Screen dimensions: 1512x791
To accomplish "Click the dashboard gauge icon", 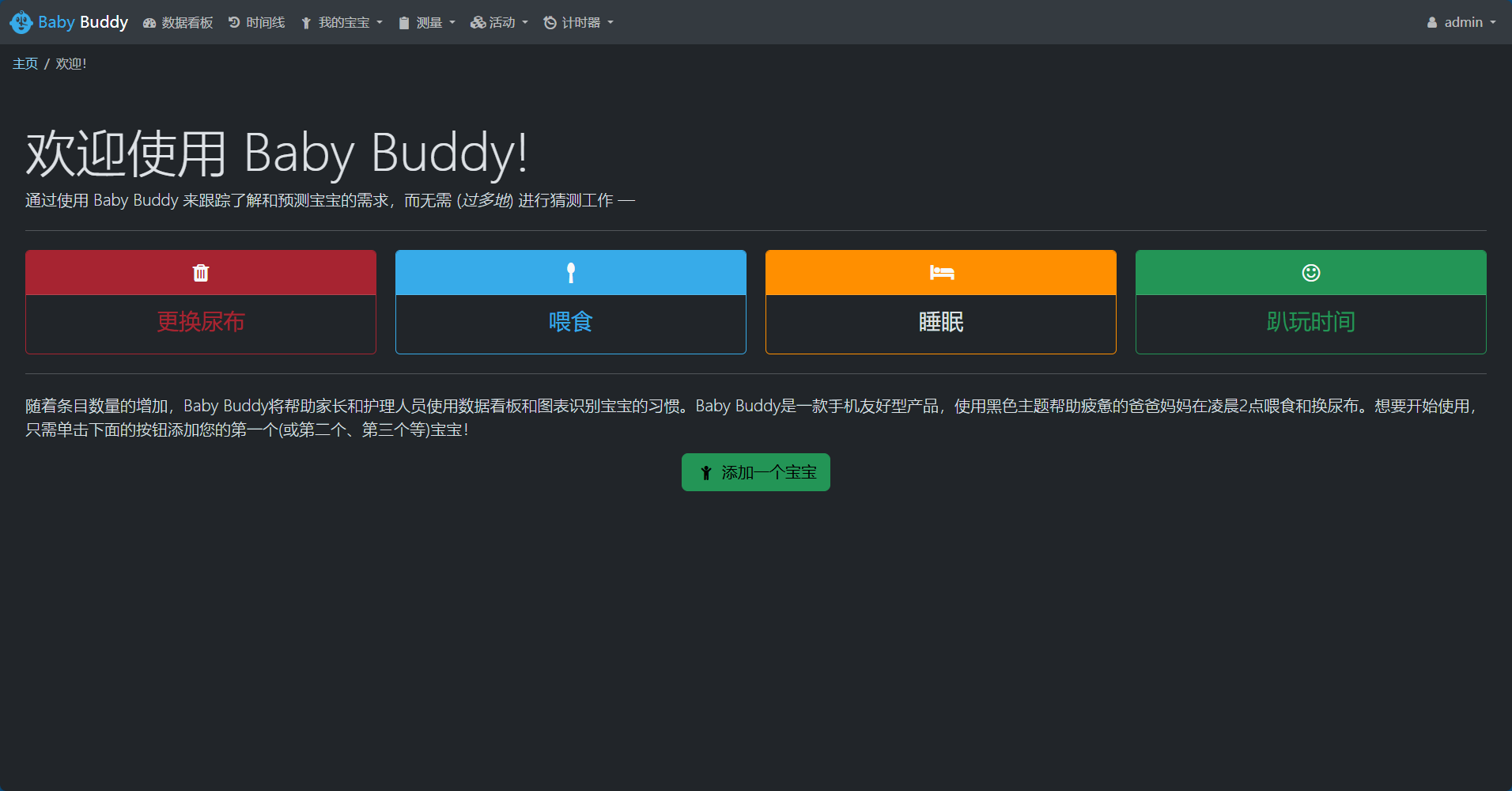I will click(149, 23).
